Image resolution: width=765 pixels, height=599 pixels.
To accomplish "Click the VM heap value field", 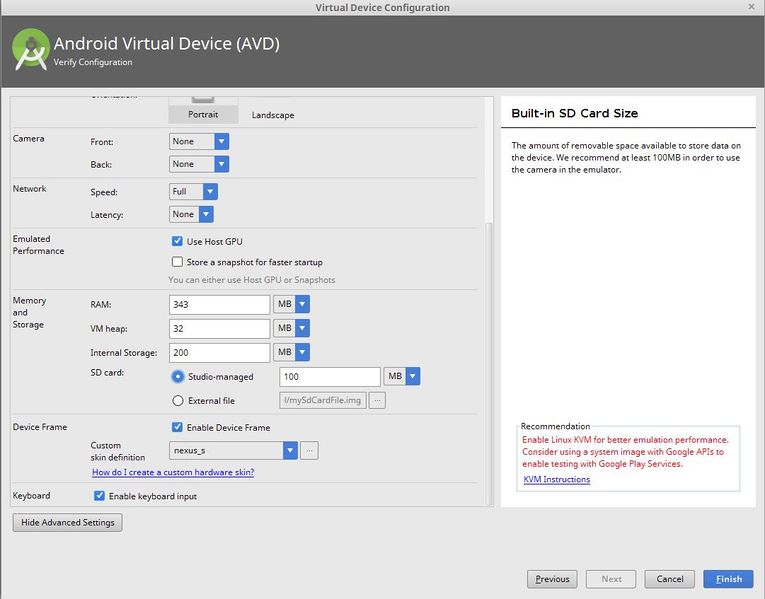I will coord(220,328).
